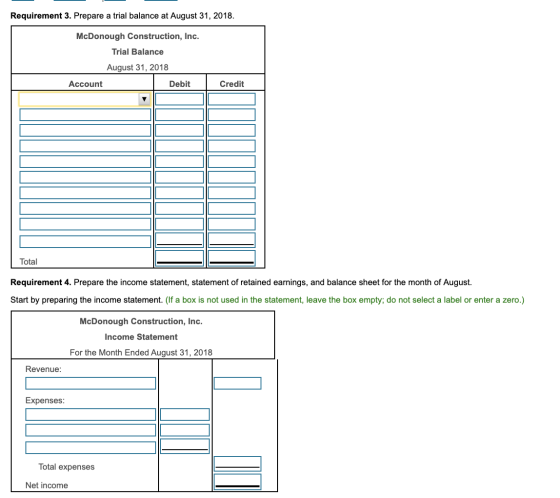Click the second-row Credit field in Trial Balance
The height and width of the screenshot is (498, 560).
click(x=232, y=115)
